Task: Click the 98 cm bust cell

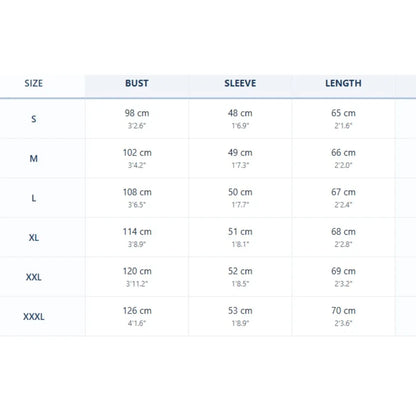Action: 137,119
